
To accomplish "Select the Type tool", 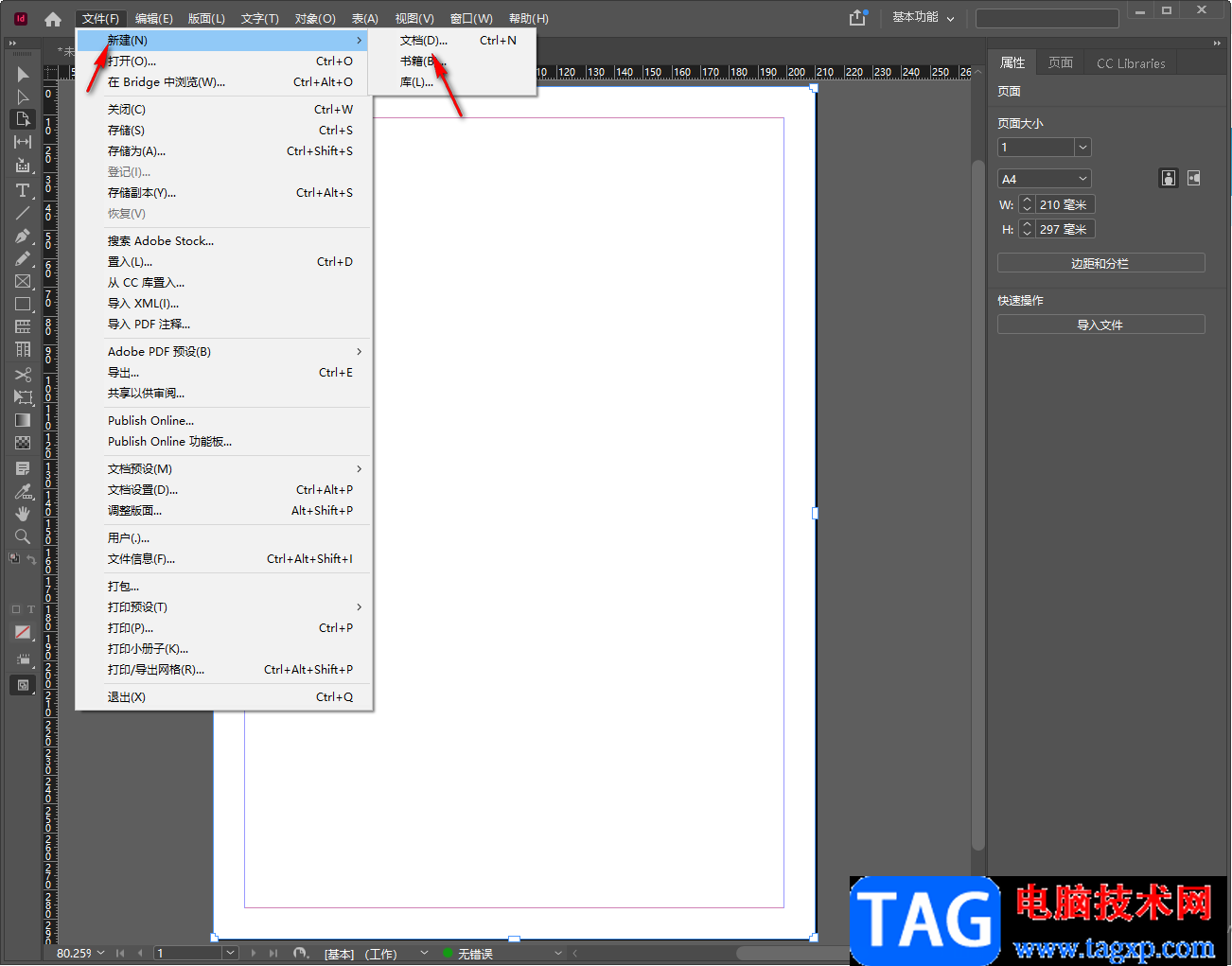I will [x=23, y=190].
